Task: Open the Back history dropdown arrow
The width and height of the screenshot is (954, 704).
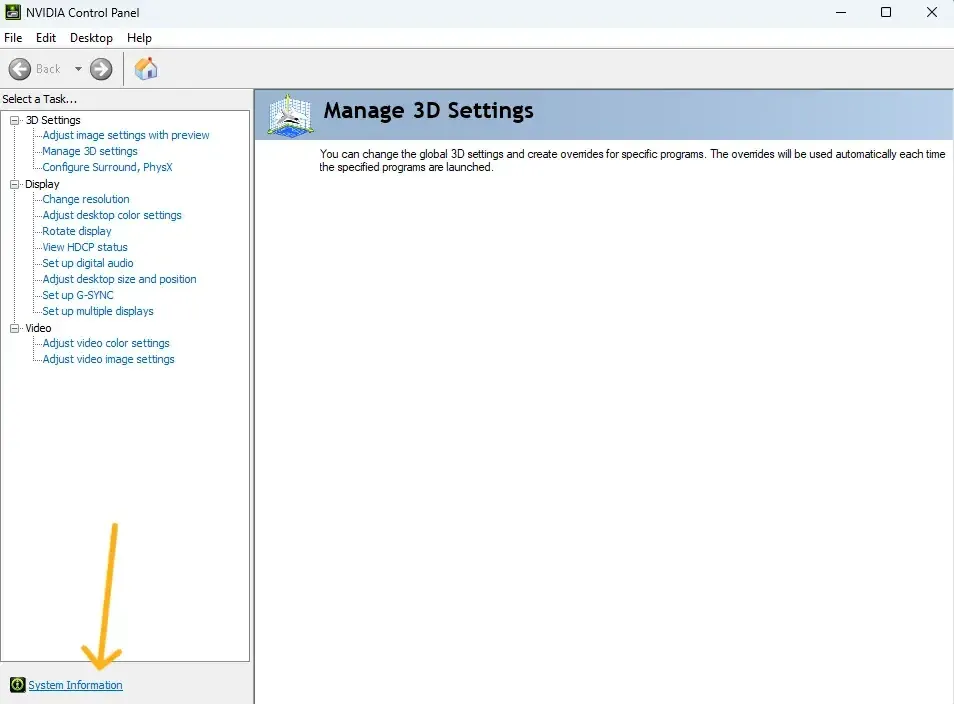Action: (x=78, y=69)
